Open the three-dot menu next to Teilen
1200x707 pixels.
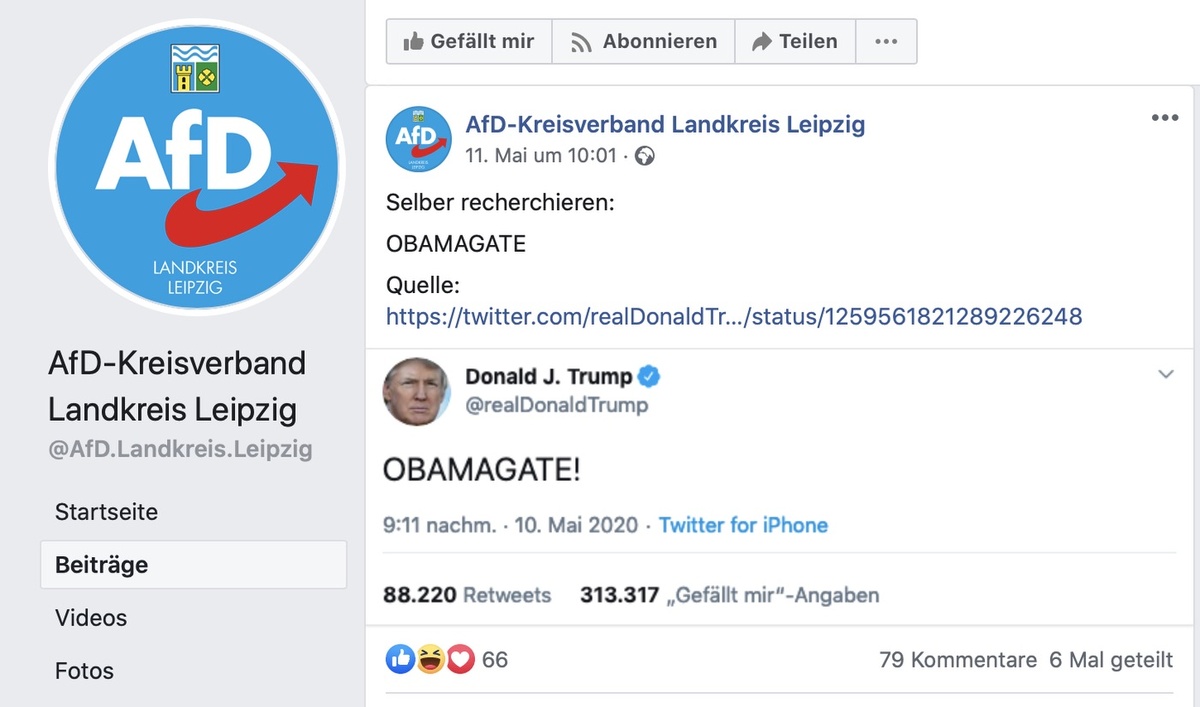(886, 41)
